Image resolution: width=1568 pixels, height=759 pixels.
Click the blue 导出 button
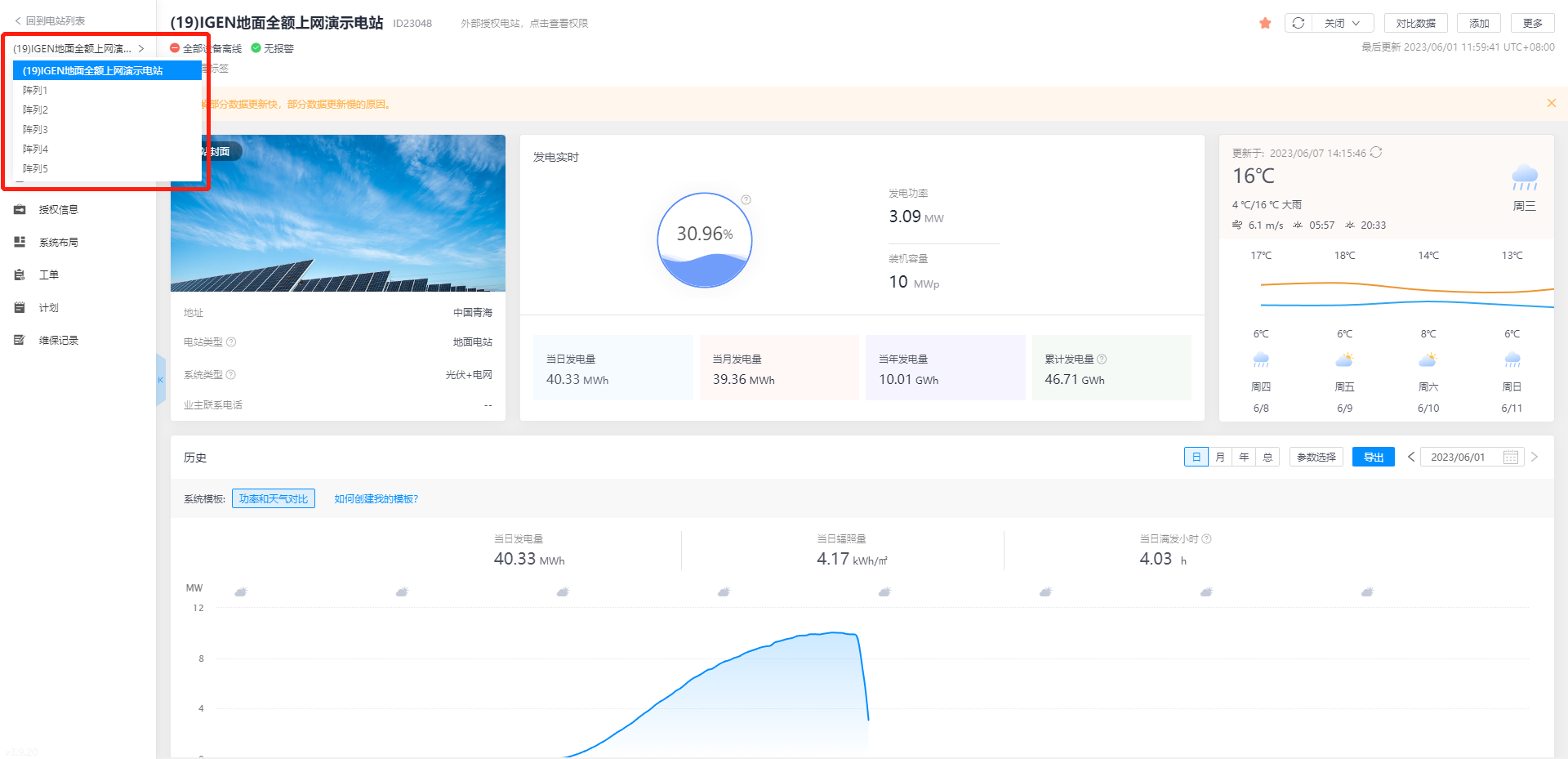click(1373, 458)
